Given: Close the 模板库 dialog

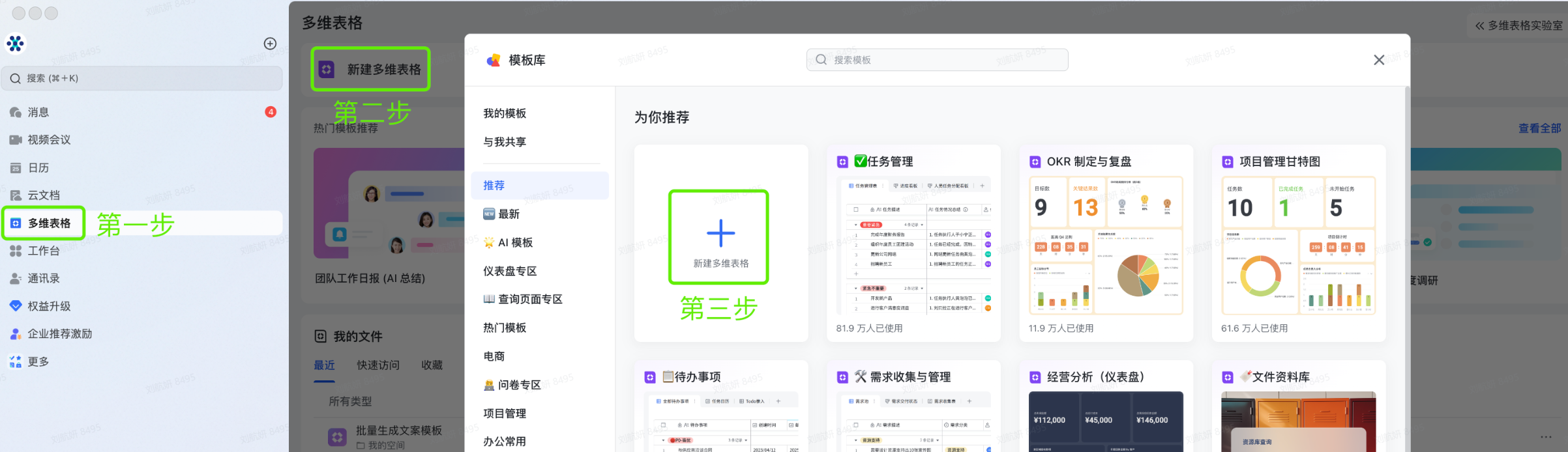Looking at the screenshot, I should coord(1379,60).
